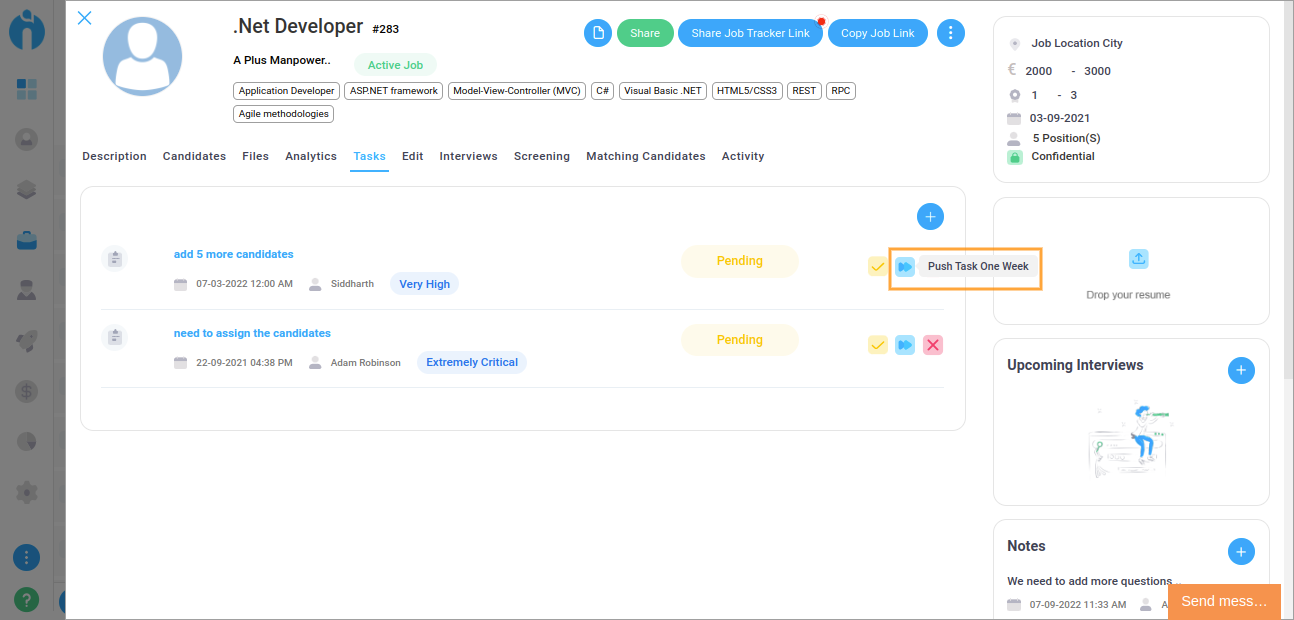Open the three-dots more options menu
The image size is (1294, 620).
[x=950, y=33]
